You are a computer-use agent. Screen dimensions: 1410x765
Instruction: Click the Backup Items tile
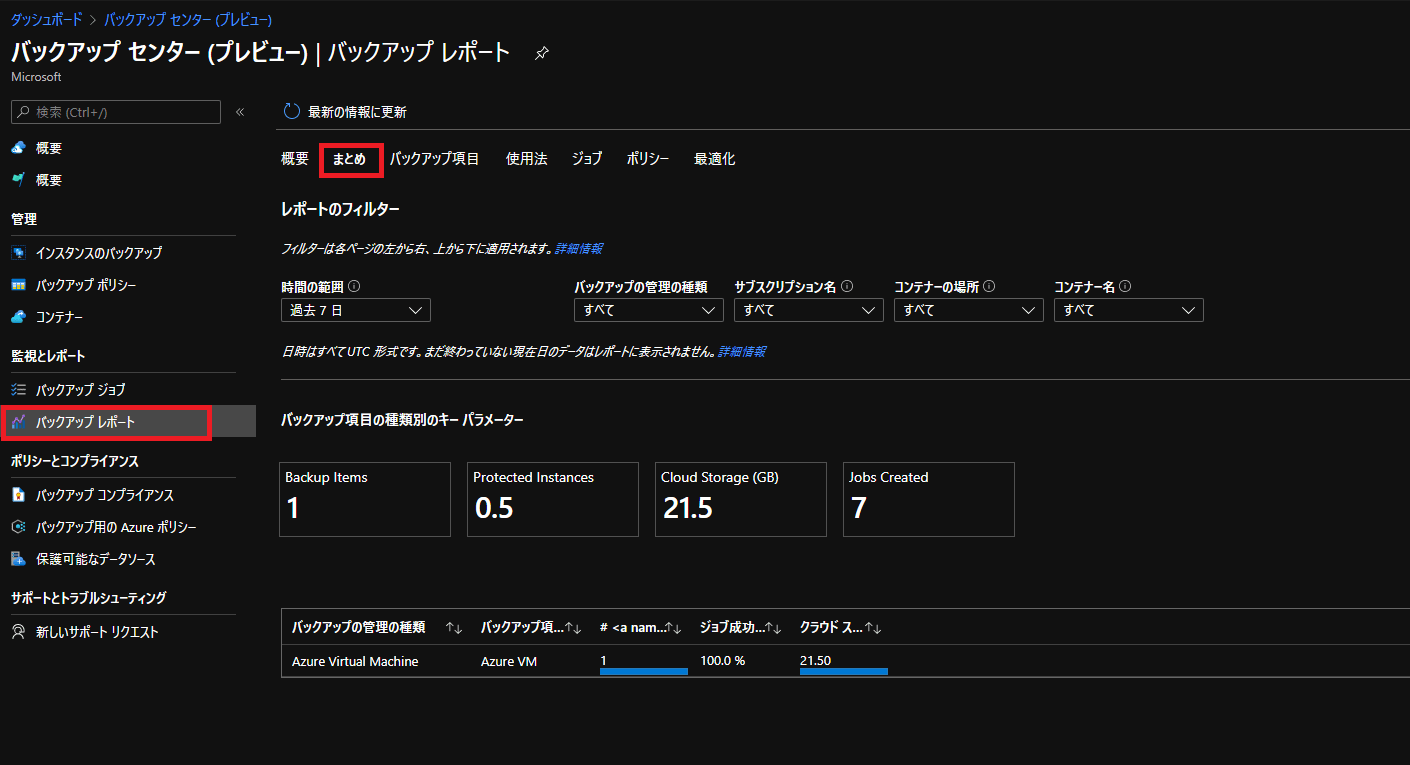(365, 499)
